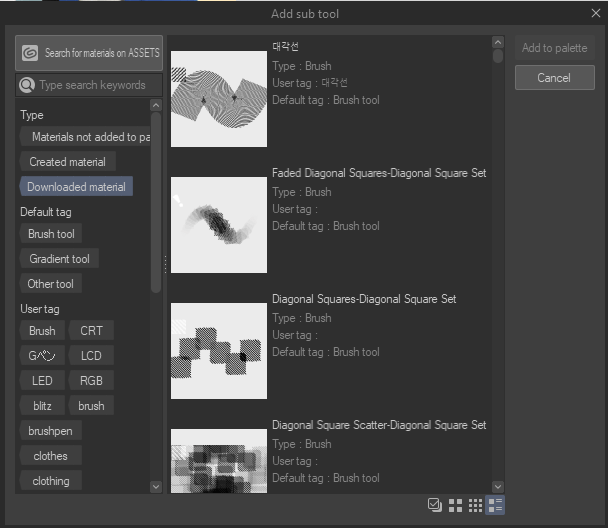Click the tag filter panel scrollbar thumb
The width and height of the screenshot is (608, 528).
tap(156, 202)
